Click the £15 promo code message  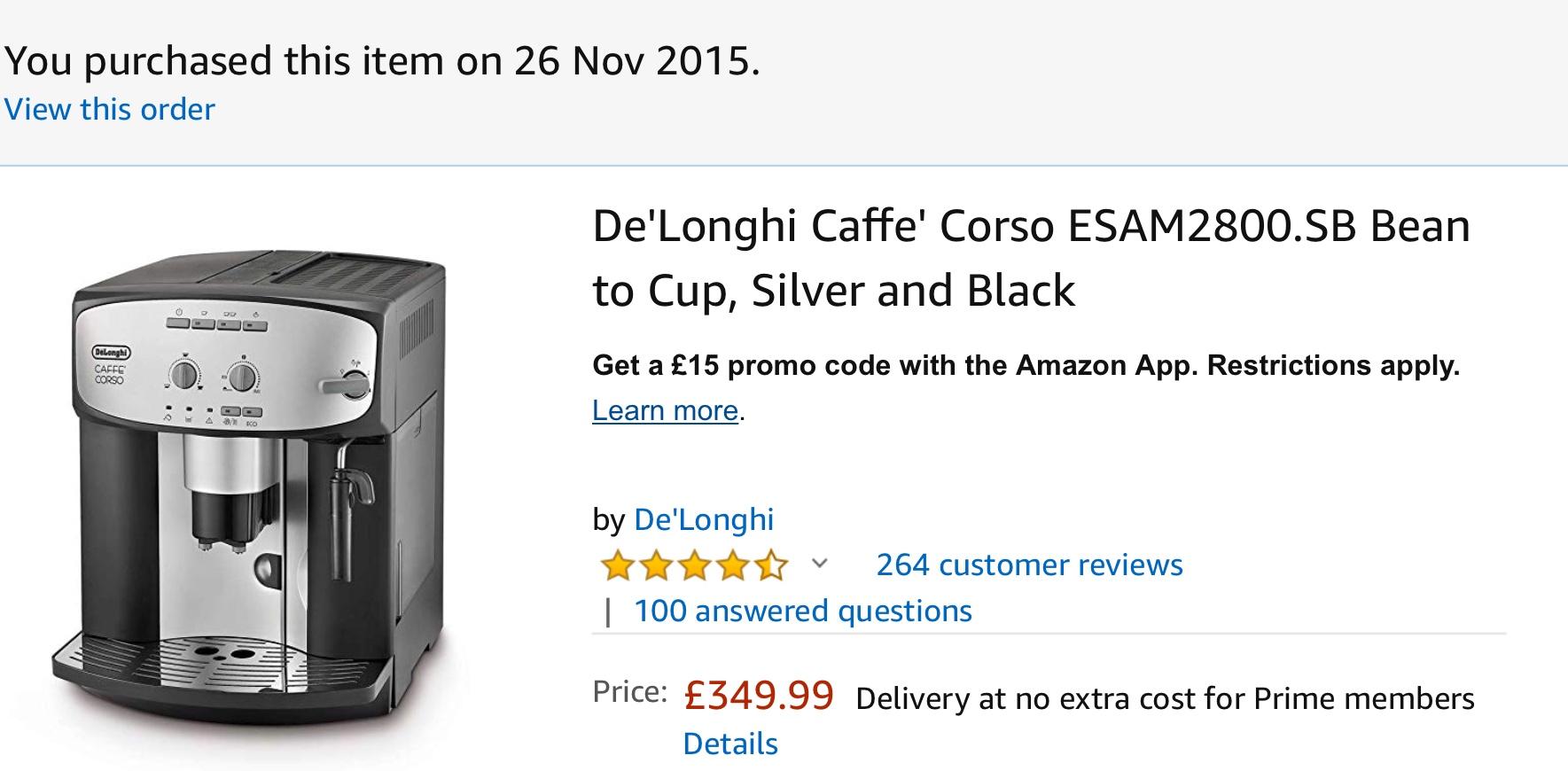click(1026, 365)
